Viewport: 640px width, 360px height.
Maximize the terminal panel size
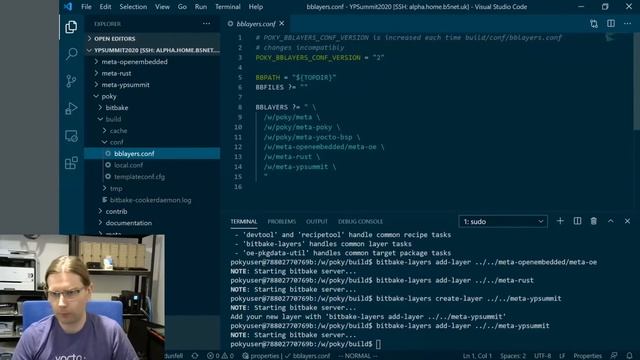611,221
